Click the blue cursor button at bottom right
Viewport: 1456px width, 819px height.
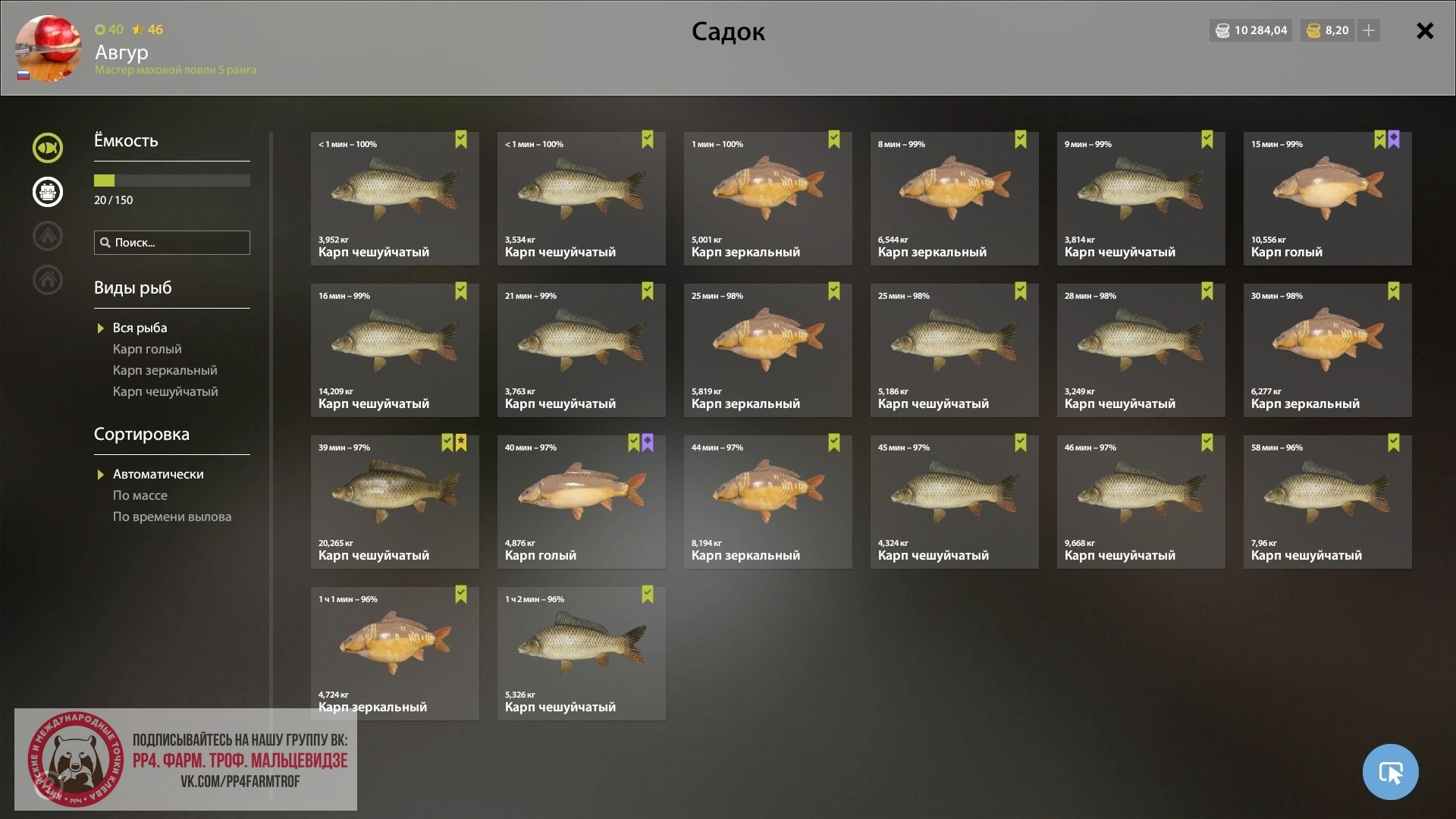point(1390,772)
